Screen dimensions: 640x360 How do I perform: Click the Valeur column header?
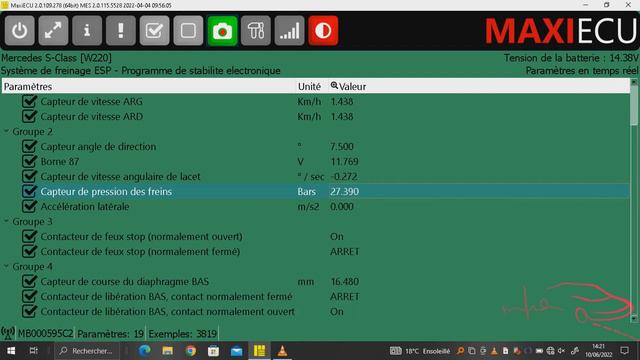pyautogui.click(x=479, y=86)
